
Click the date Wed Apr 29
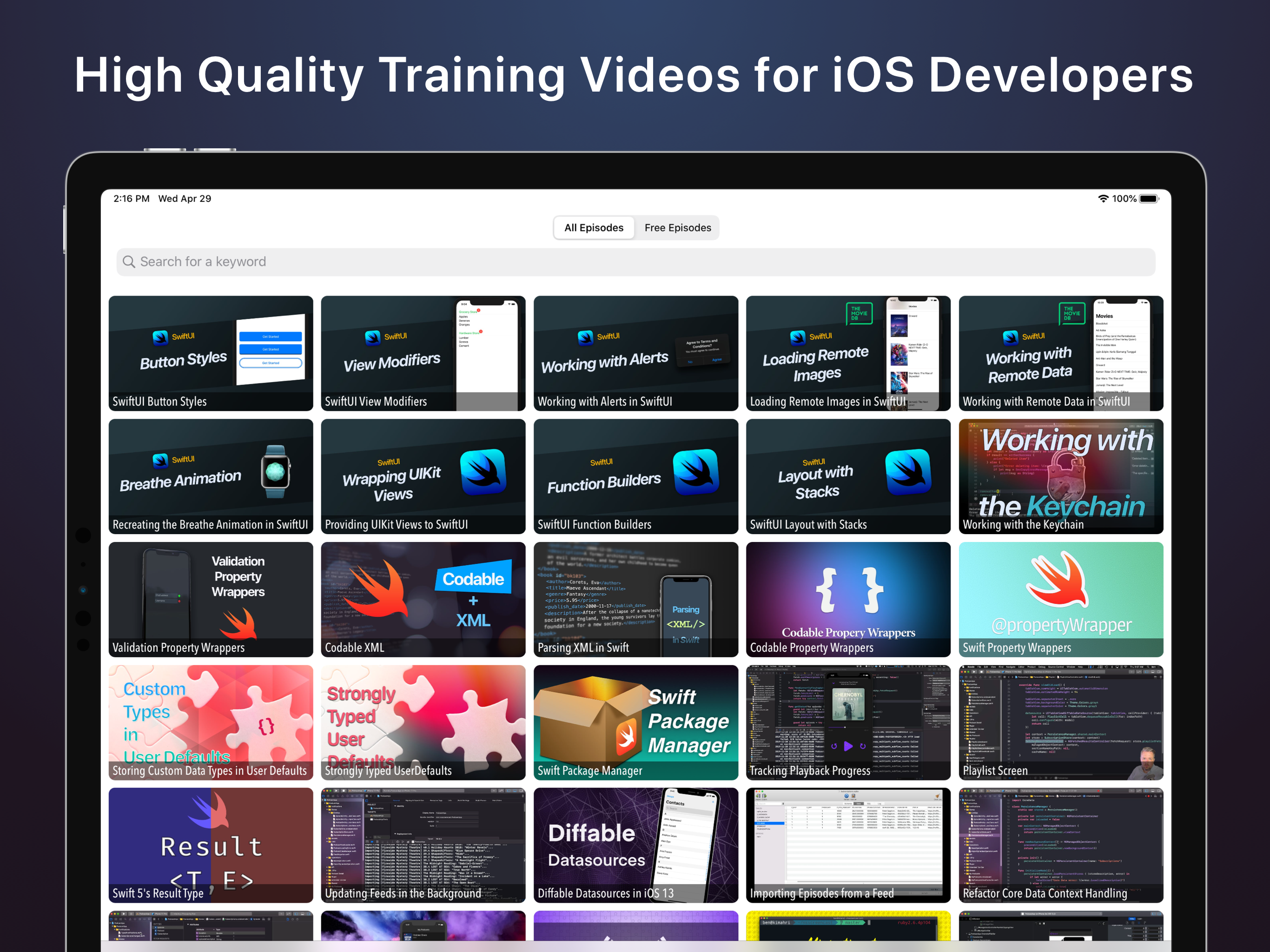coord(185,198)
